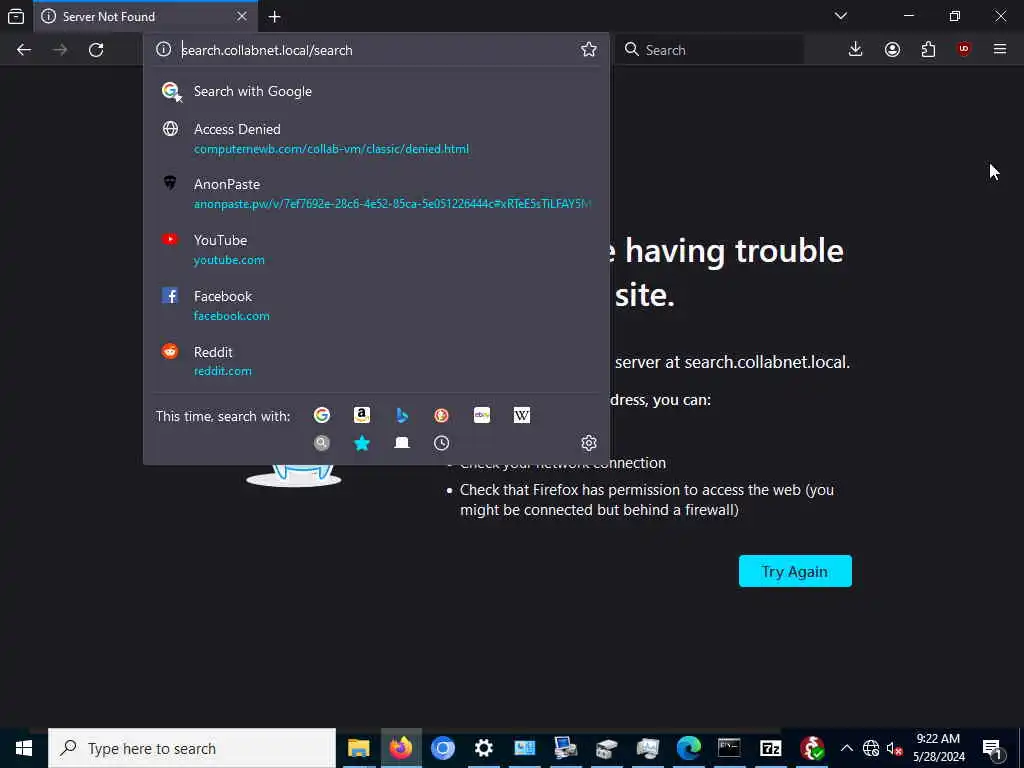Viewport: 1024px width, 768px height.
Task: Close the Server Not Found tab
Action: [x=242, y=16]
